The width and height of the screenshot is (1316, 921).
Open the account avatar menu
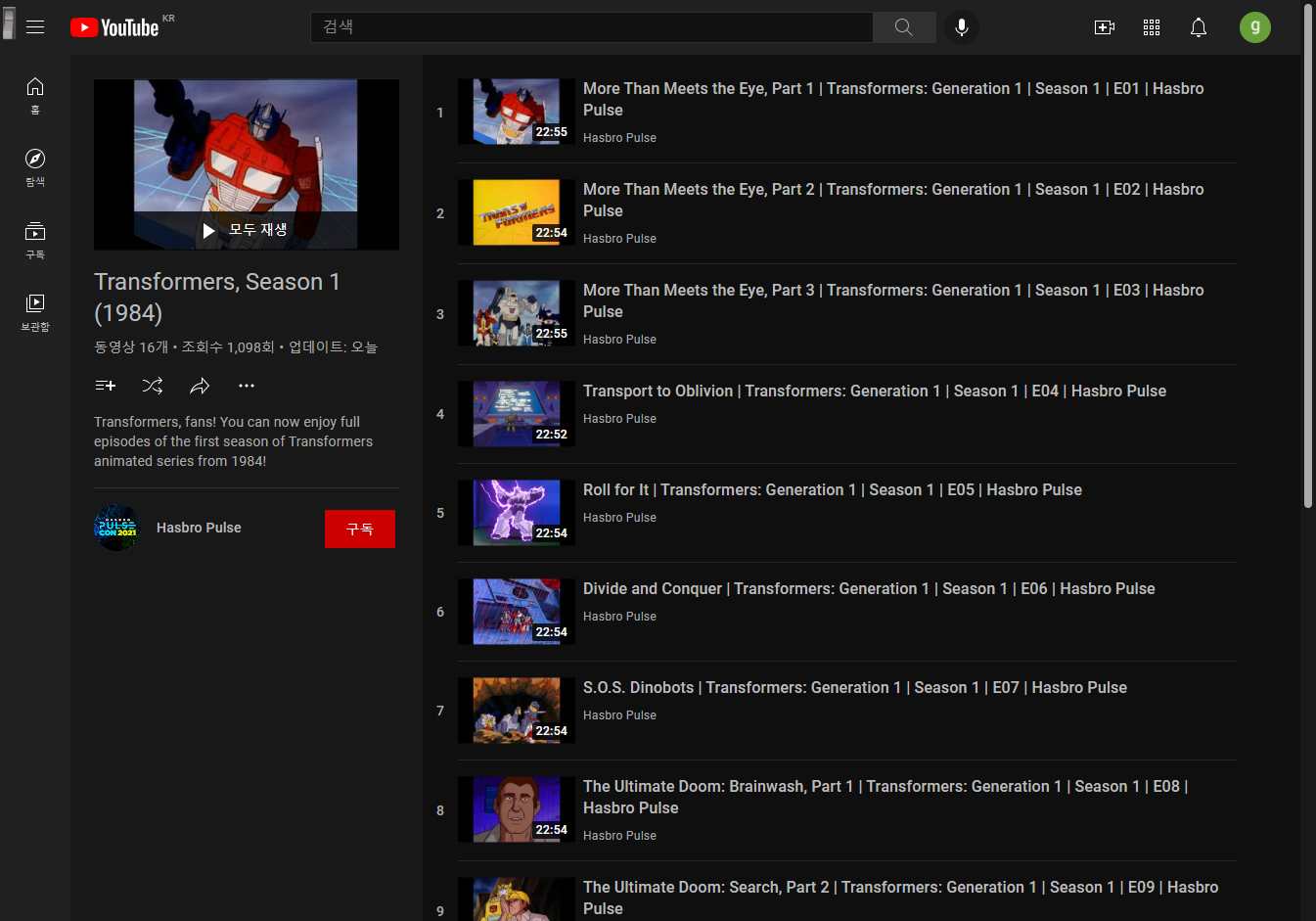pyautogui.click(x=1255, y=27)
